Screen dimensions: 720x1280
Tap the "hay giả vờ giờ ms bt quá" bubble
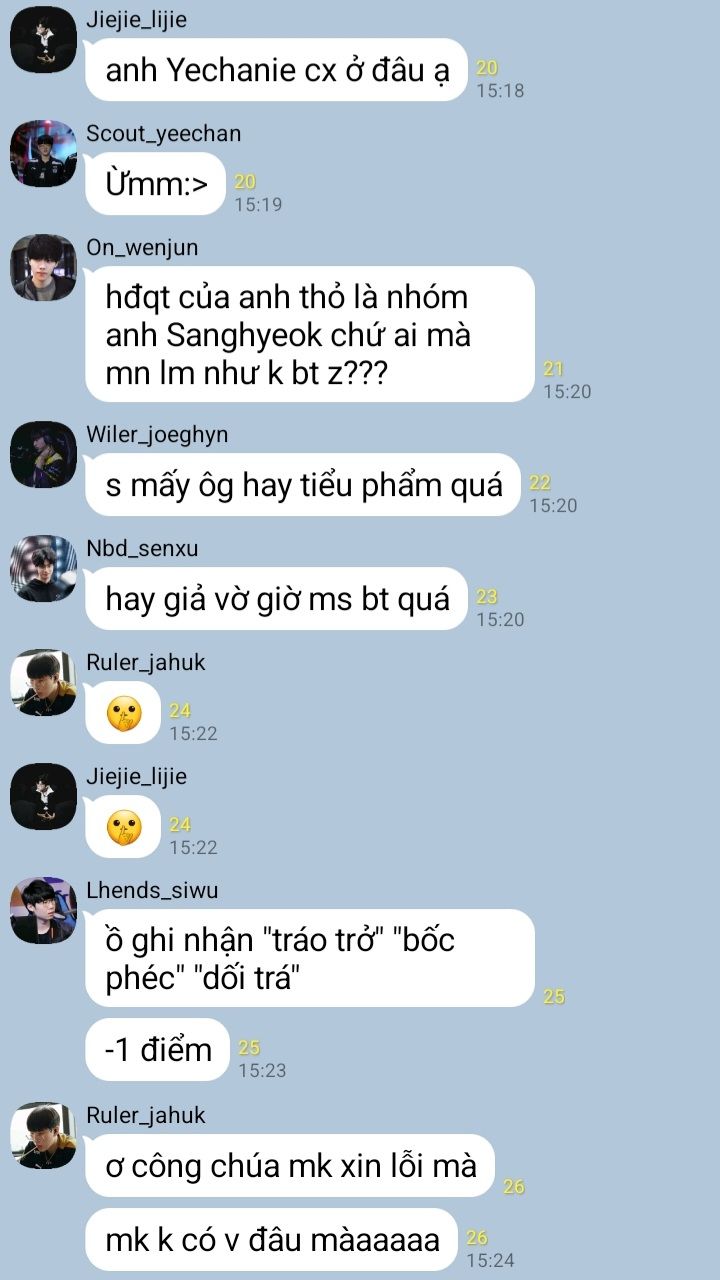coord(277,599)
